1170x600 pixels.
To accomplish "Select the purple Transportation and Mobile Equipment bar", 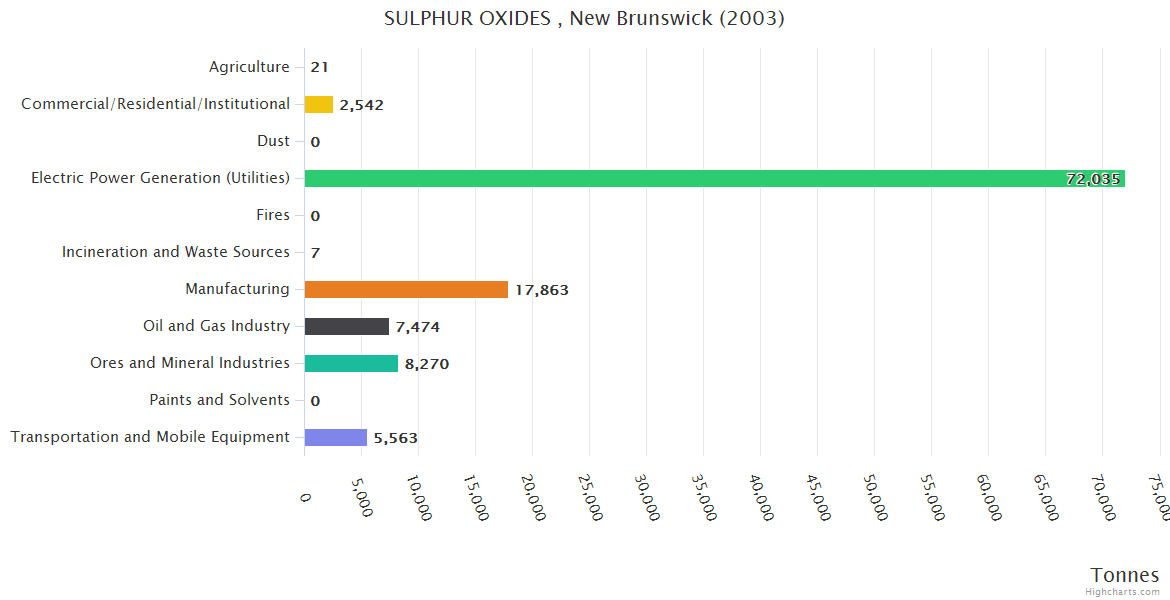I will pos(335,437).
